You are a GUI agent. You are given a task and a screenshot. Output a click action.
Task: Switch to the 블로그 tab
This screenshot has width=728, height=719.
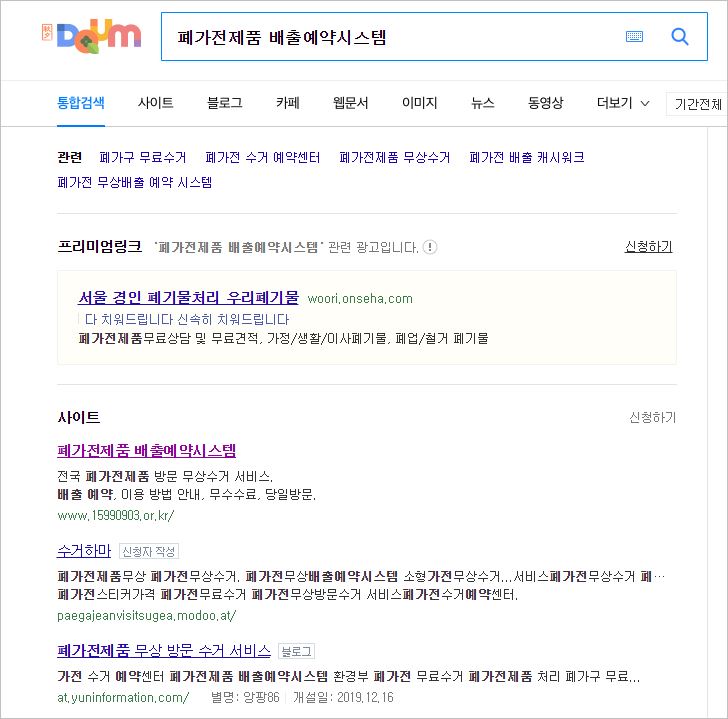(x=225, y=103)
